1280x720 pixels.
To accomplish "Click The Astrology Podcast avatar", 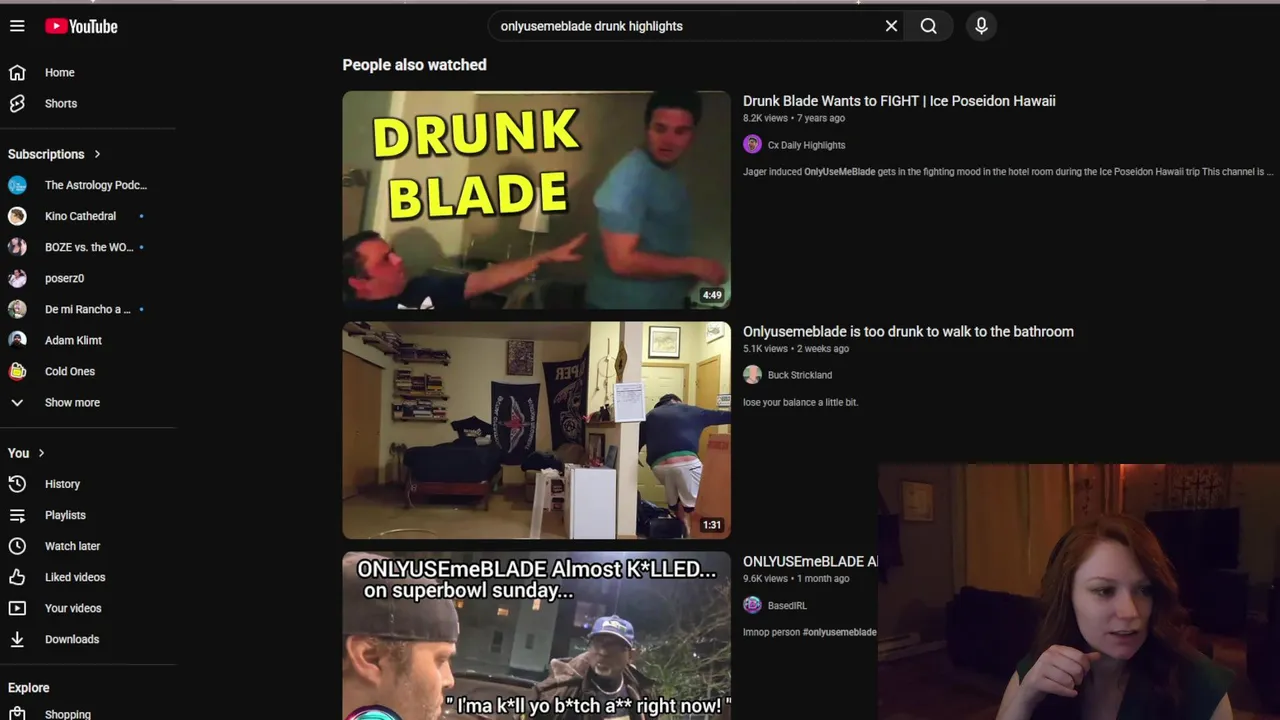I will 17,185.
